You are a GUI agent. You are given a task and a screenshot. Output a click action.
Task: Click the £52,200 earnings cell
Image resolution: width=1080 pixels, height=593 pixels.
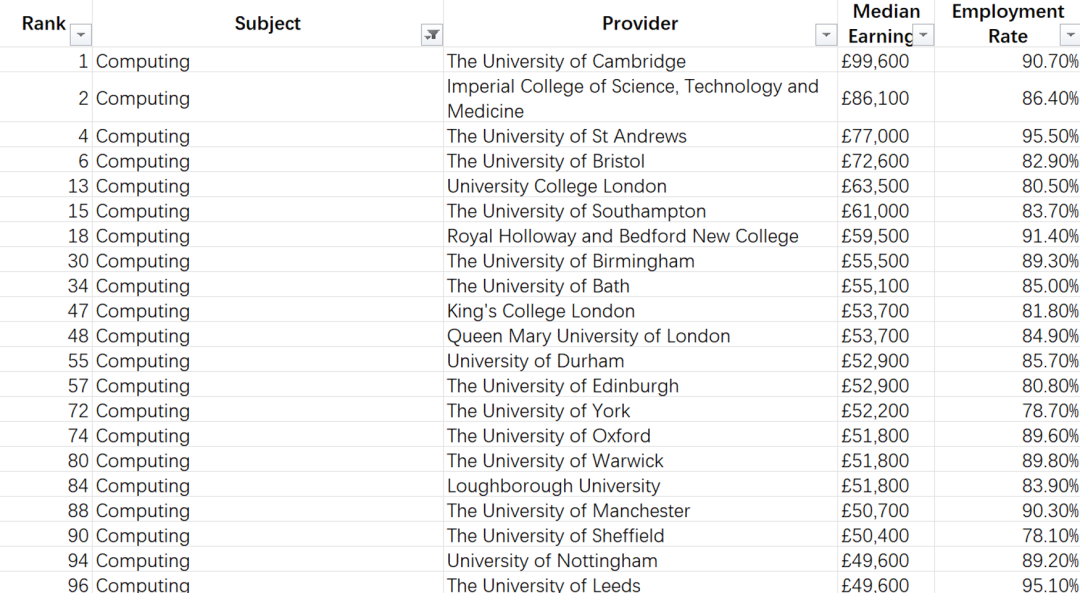click(x=886, y=410)
